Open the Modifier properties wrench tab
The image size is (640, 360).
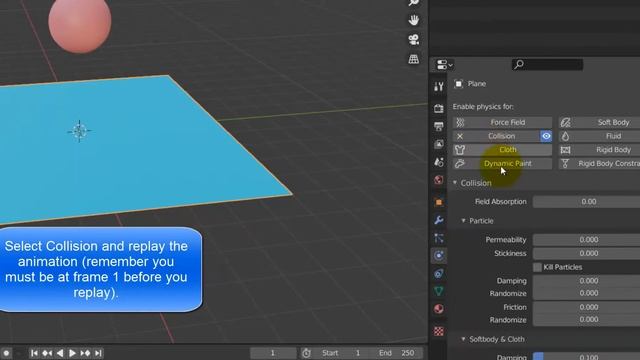point(439,220)
